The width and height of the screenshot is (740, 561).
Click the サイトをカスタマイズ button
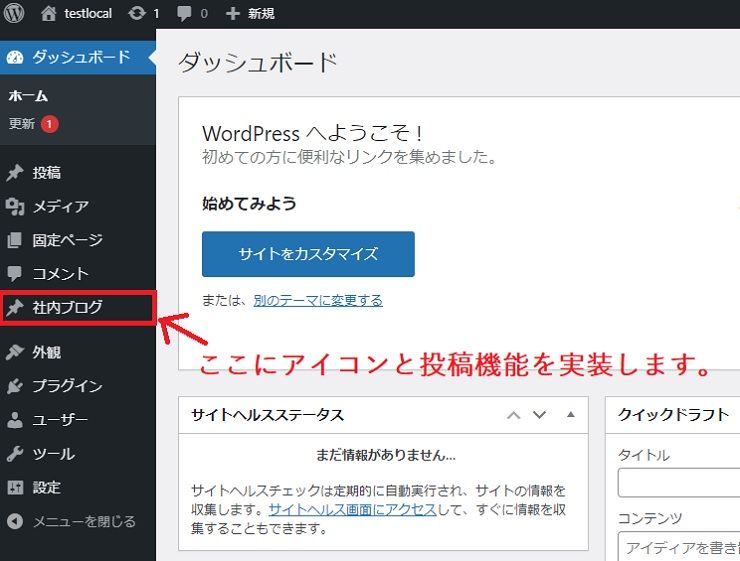[308, 254]
